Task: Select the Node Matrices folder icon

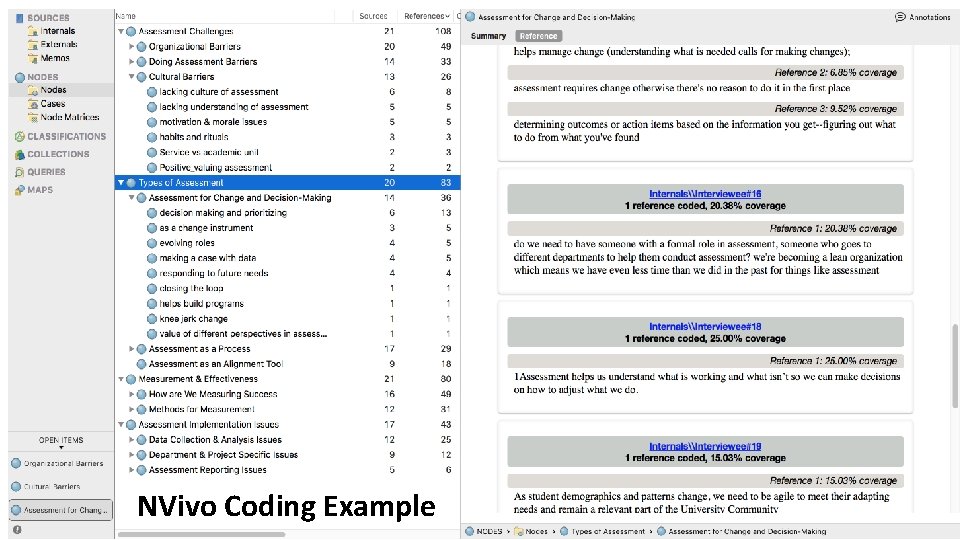Action: pyautogui.click(x=32, y=117)
